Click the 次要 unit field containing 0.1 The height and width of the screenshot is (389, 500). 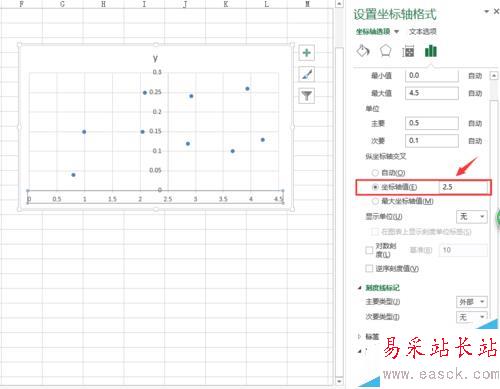pos(432,141)
